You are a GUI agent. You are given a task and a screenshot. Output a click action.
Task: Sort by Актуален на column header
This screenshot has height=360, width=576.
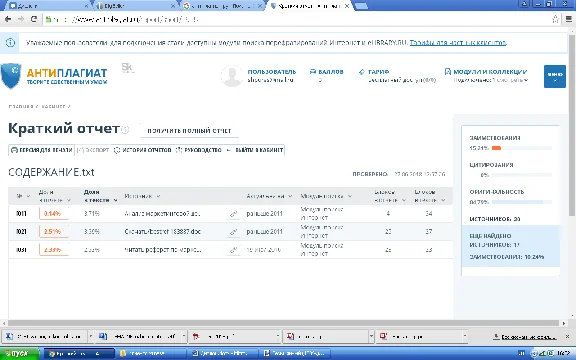click(269, 196)
